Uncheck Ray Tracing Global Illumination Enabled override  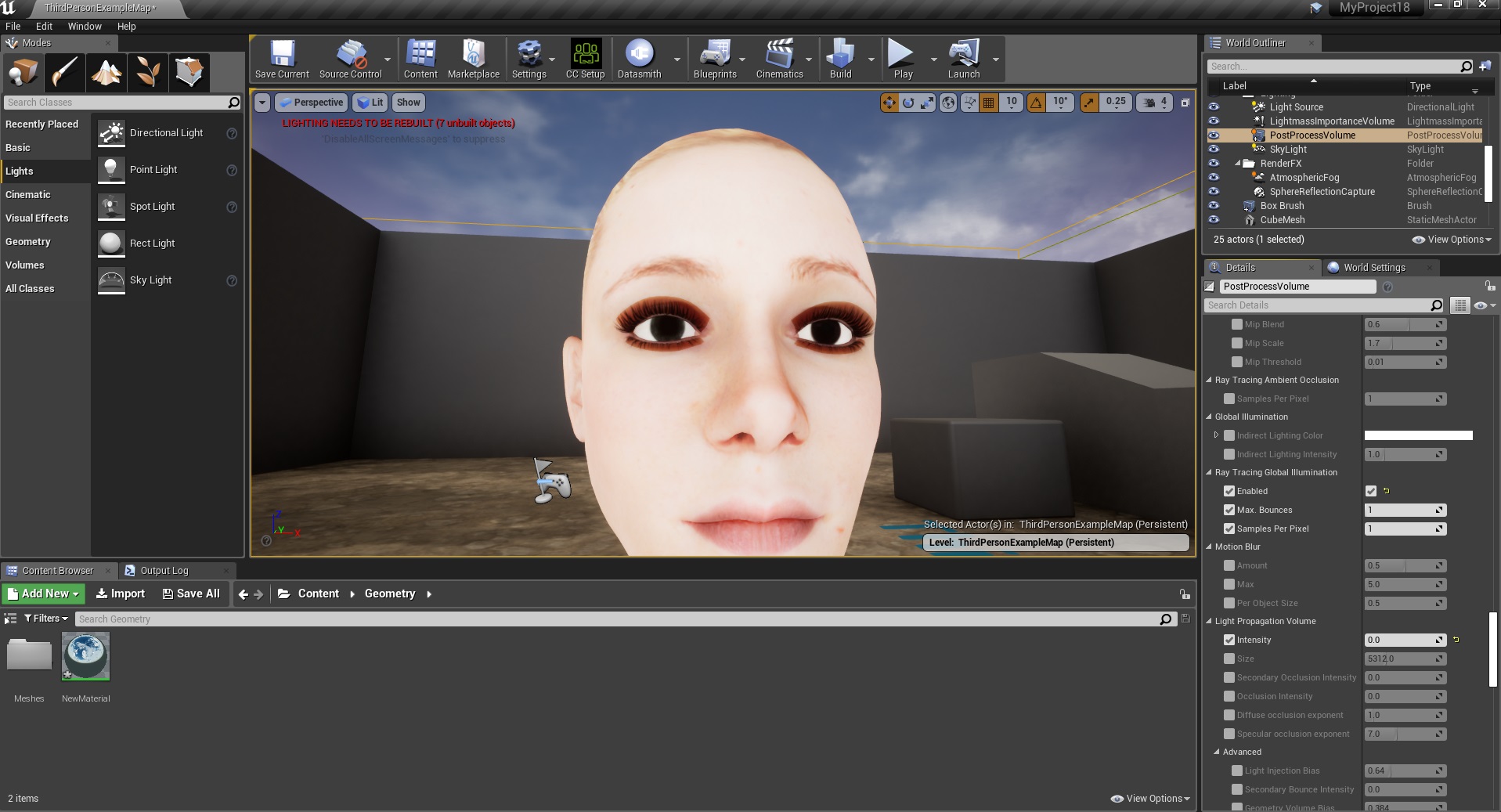[x=1229, y=491]
